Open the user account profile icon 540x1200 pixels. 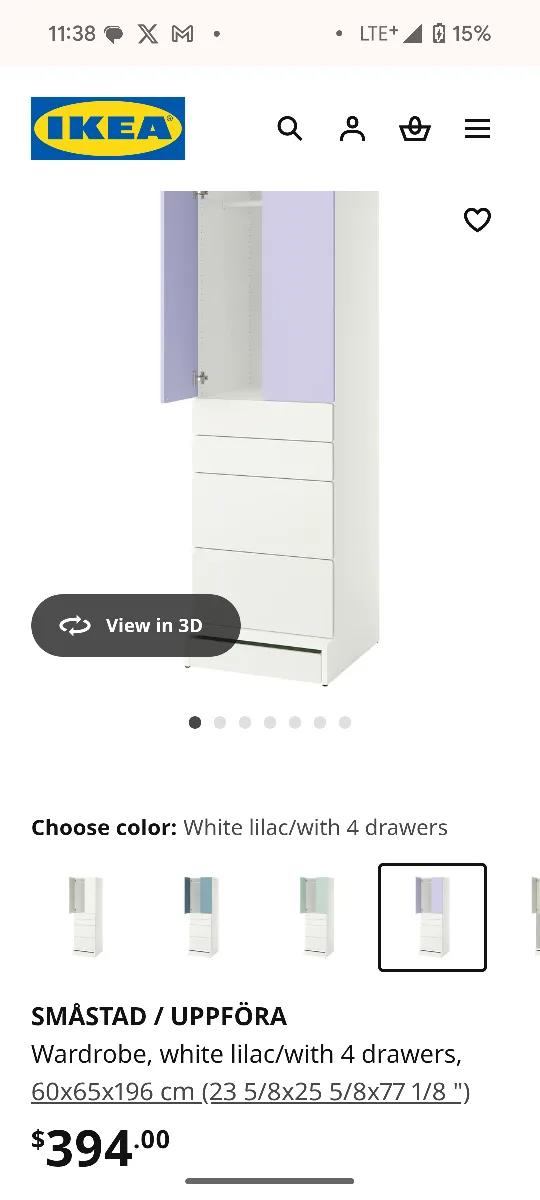pos(352,129)
